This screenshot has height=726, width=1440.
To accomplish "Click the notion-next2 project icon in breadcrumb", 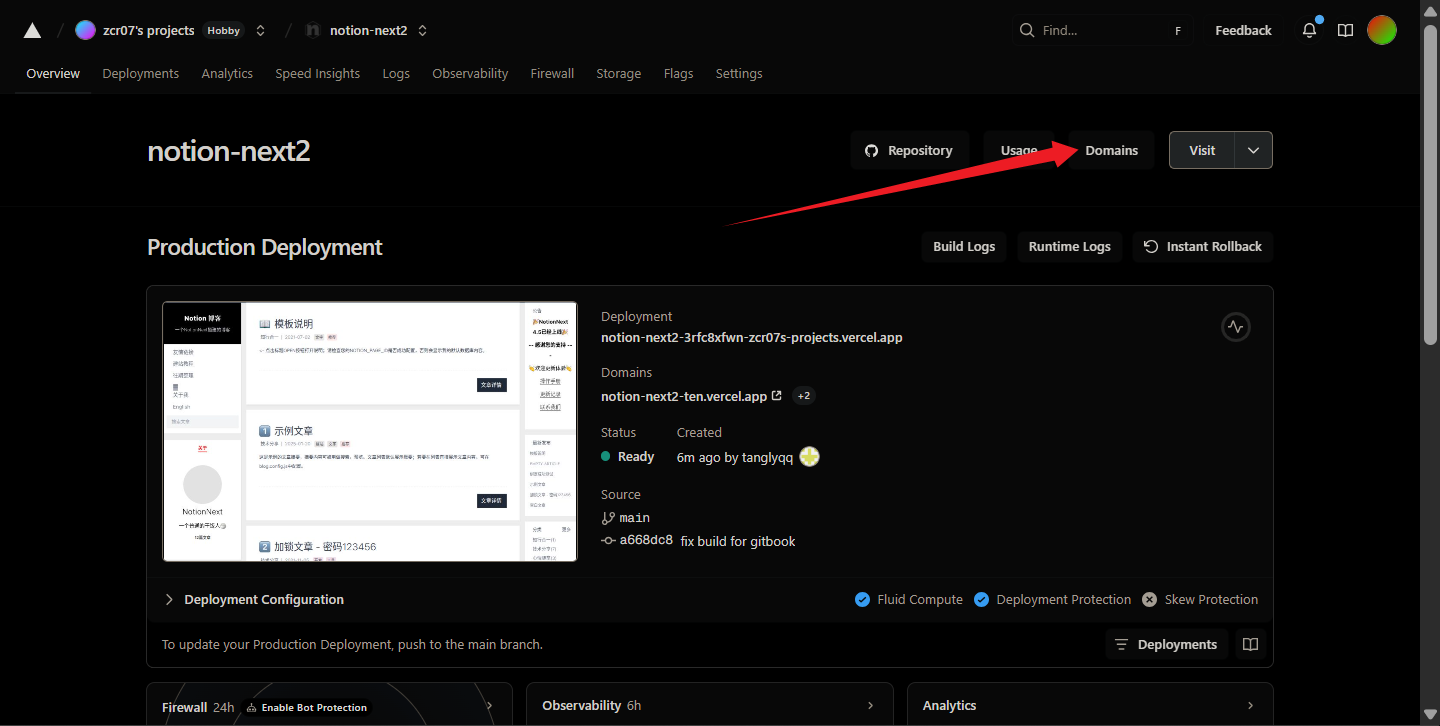I will [x=313, y=30].
